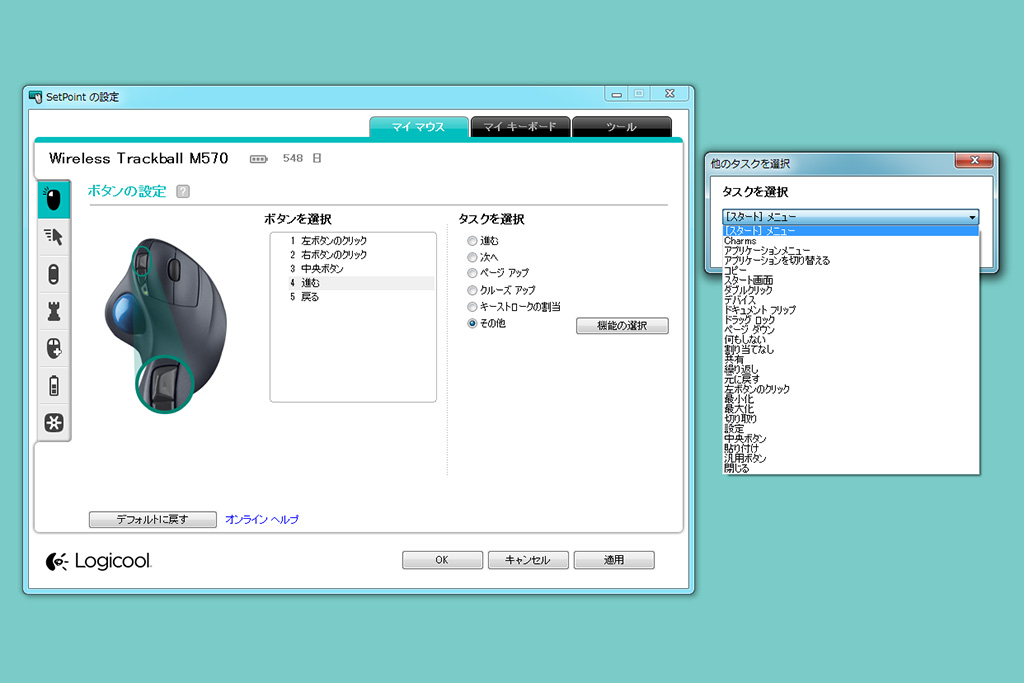This screenshot has height=683, width=1024.
Task: Select the その他 radio option
Action: (x=472, y=323)
